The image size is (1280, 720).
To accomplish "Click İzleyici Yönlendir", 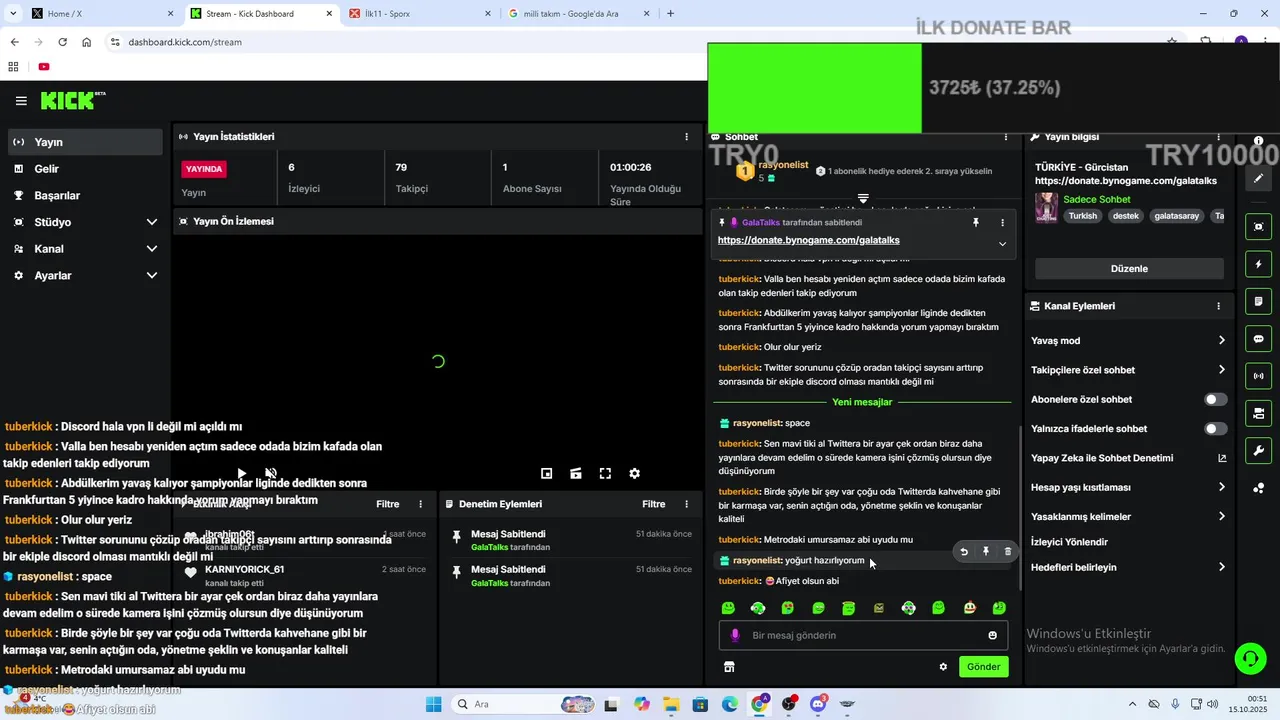I will coord(1069,542).
